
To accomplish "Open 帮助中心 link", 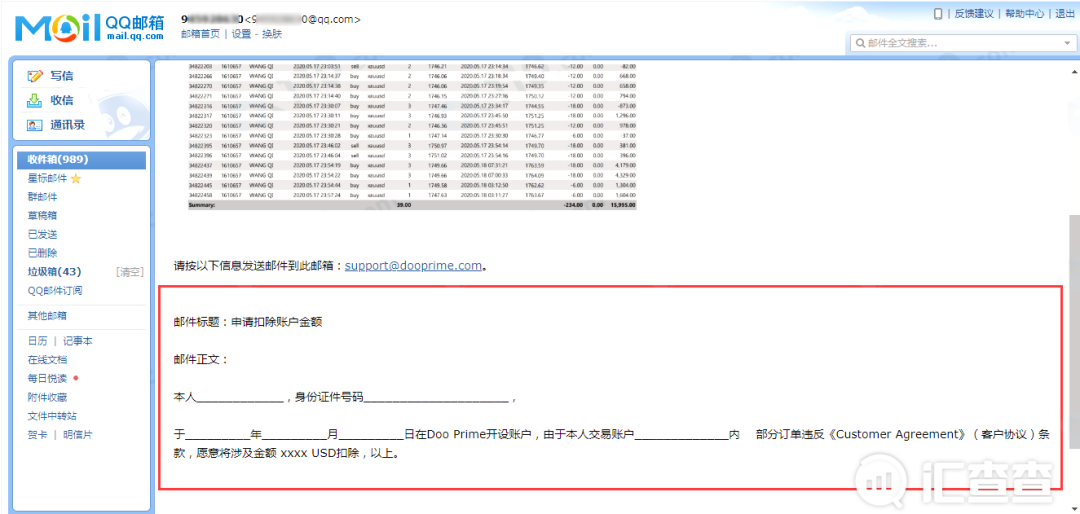I will 1024,14.
